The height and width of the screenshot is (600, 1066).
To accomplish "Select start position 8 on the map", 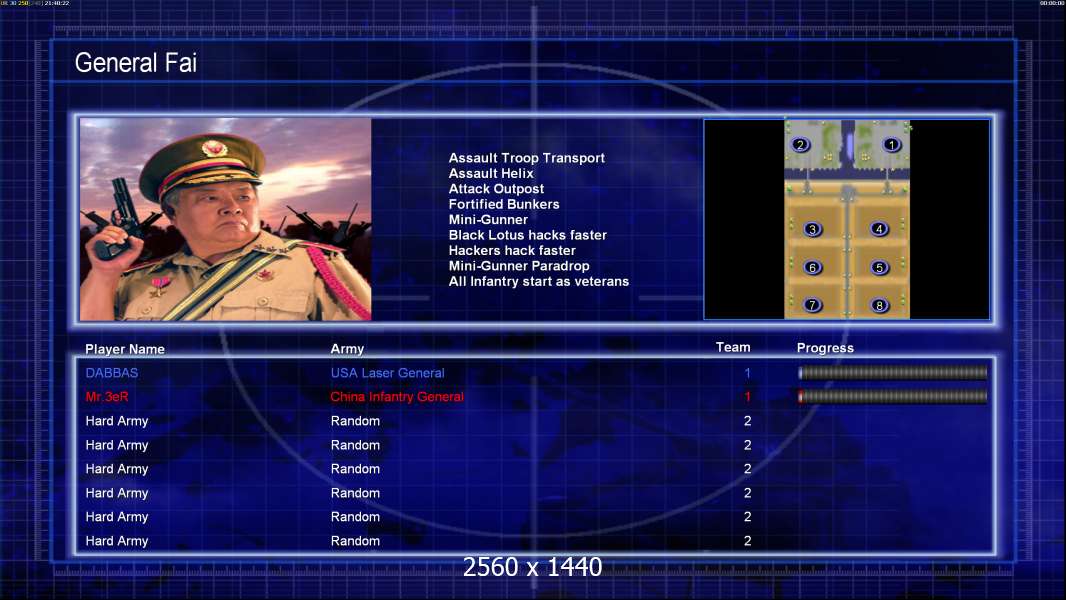I will click(879, 306).
